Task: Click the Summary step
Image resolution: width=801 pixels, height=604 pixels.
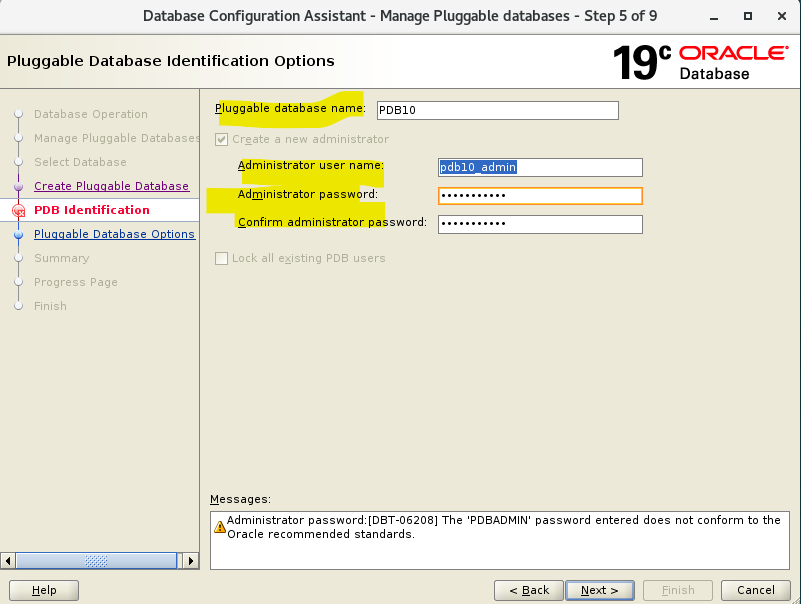Action: point(62,258)
